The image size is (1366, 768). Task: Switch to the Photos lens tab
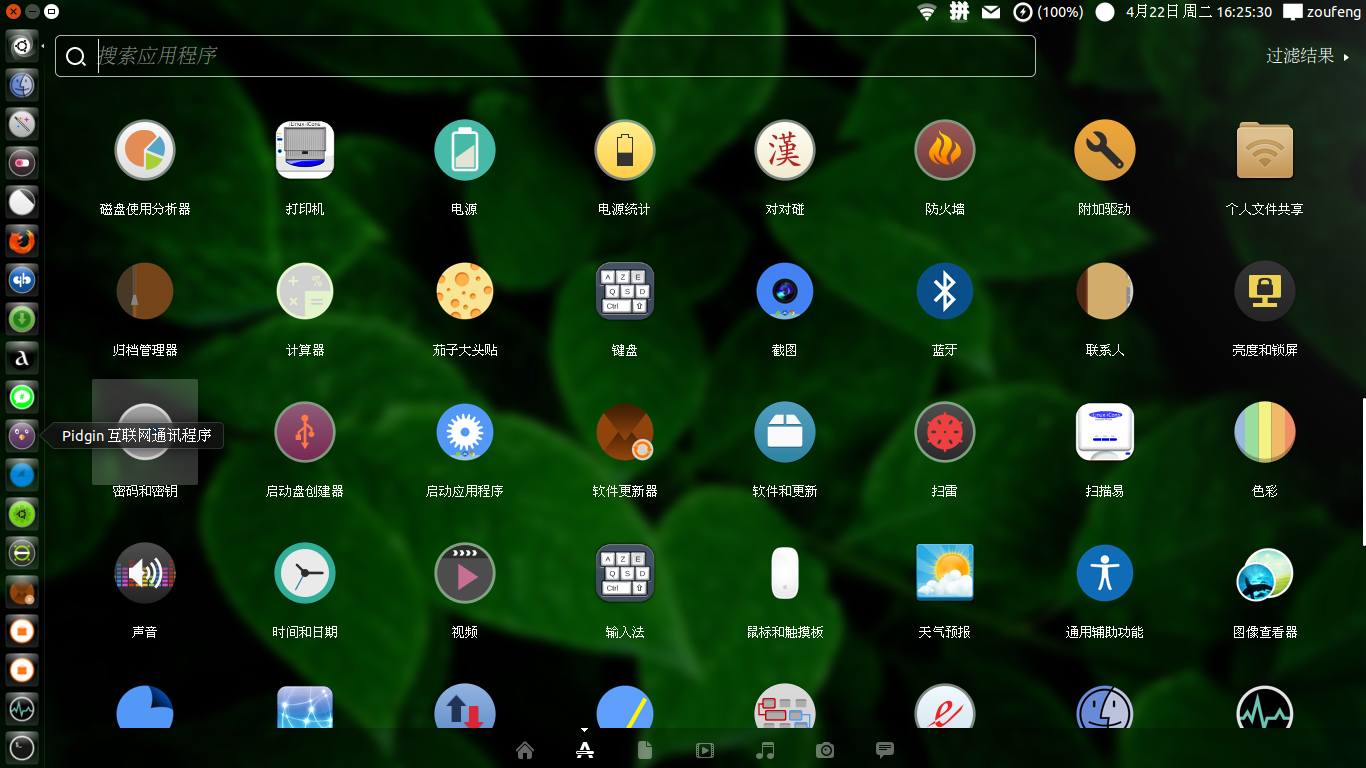[x=825, y=750]
